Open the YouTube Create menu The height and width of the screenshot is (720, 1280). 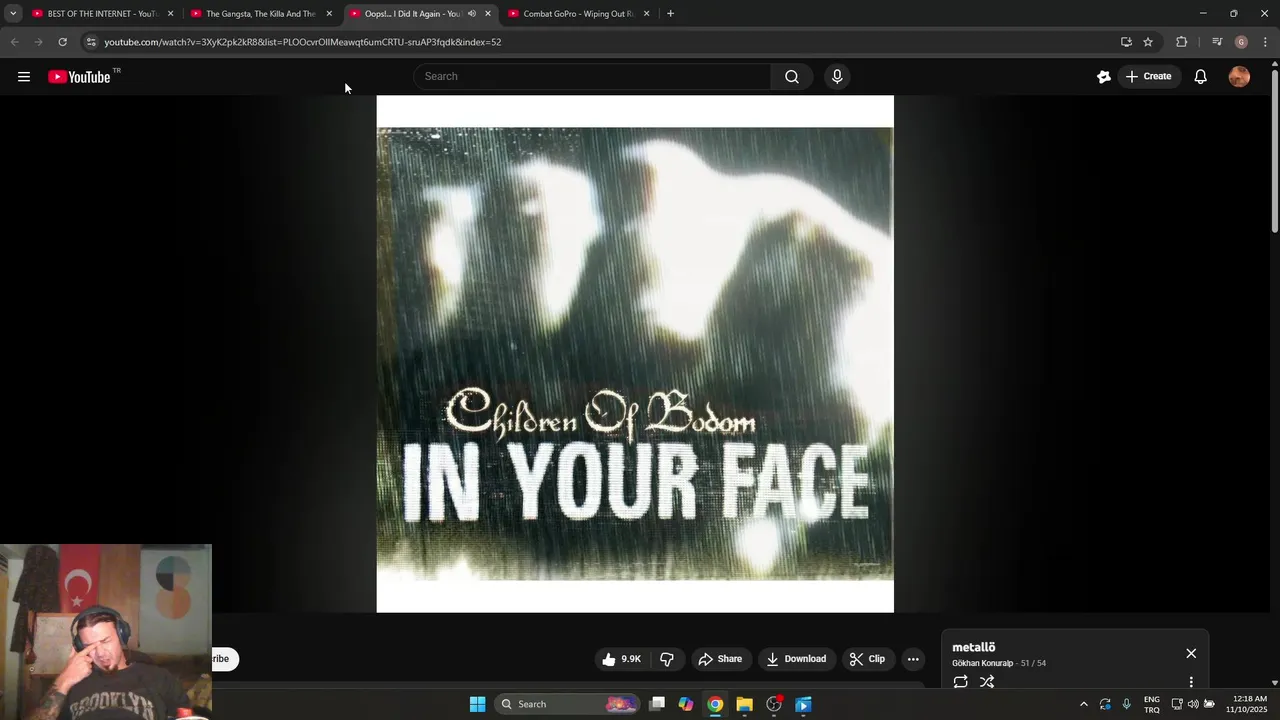pos(1148,77)
